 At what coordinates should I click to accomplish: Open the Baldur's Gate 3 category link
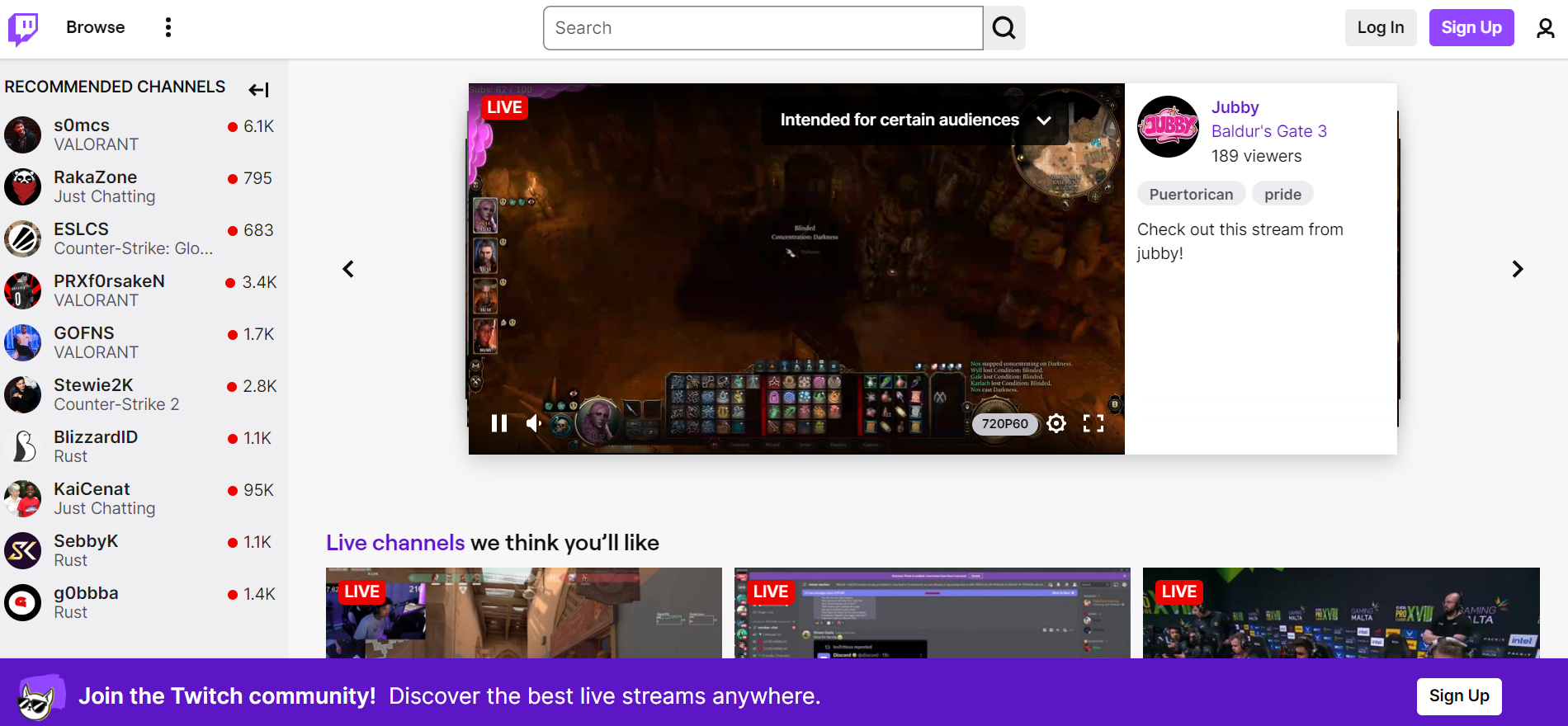coord(1268,131)
